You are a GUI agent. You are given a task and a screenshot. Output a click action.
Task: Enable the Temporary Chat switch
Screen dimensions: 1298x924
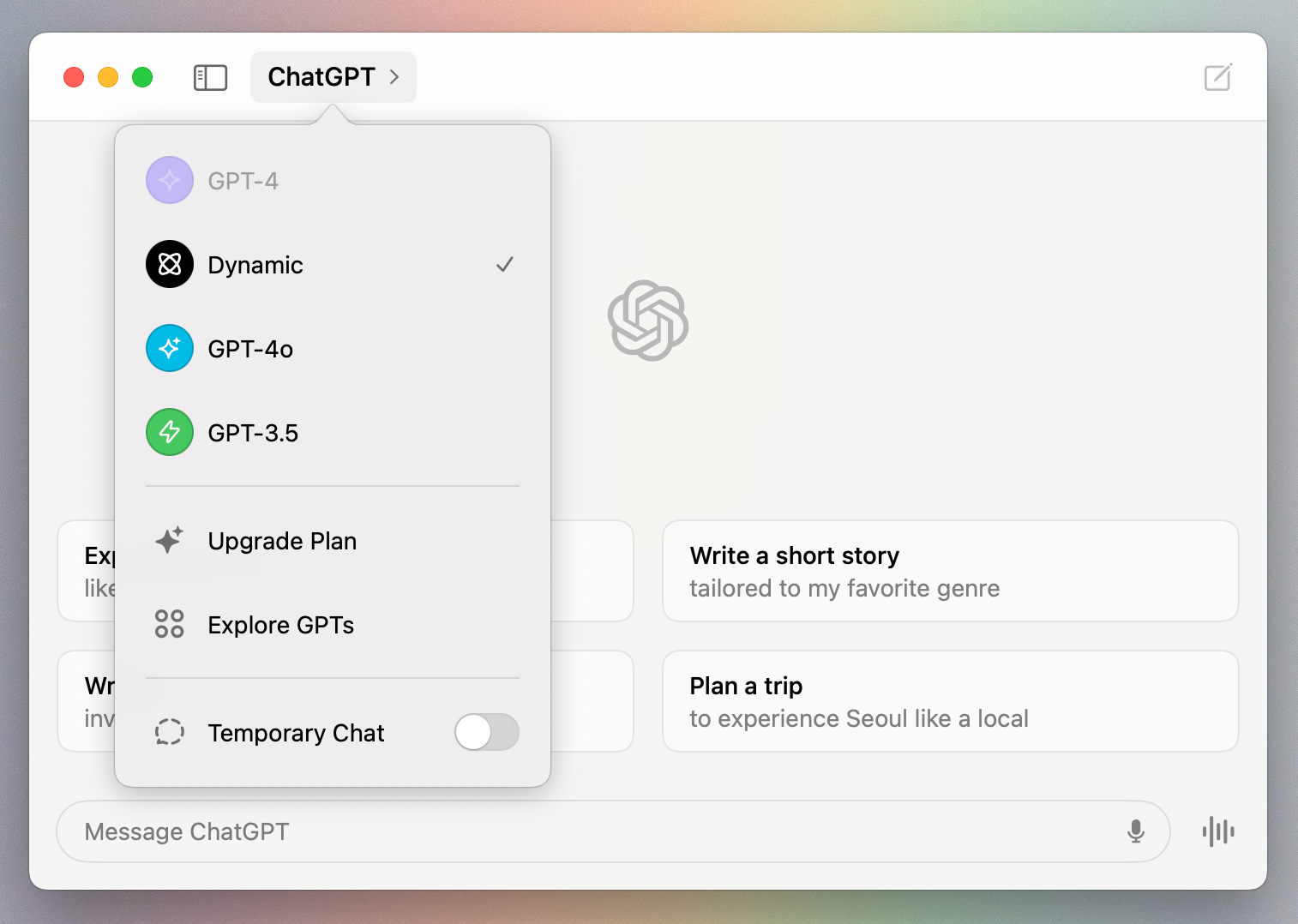(486, 732)
